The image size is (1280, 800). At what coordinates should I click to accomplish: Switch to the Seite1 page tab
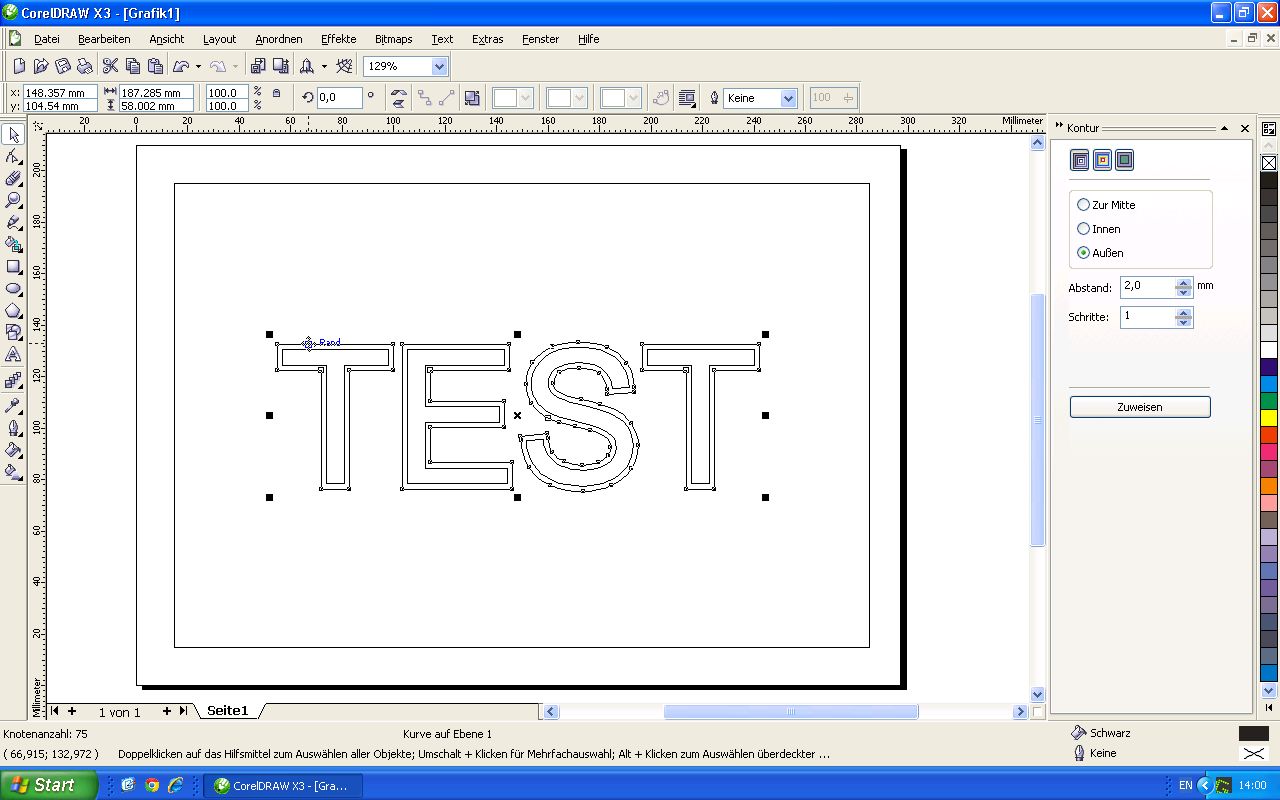(228, 711)
